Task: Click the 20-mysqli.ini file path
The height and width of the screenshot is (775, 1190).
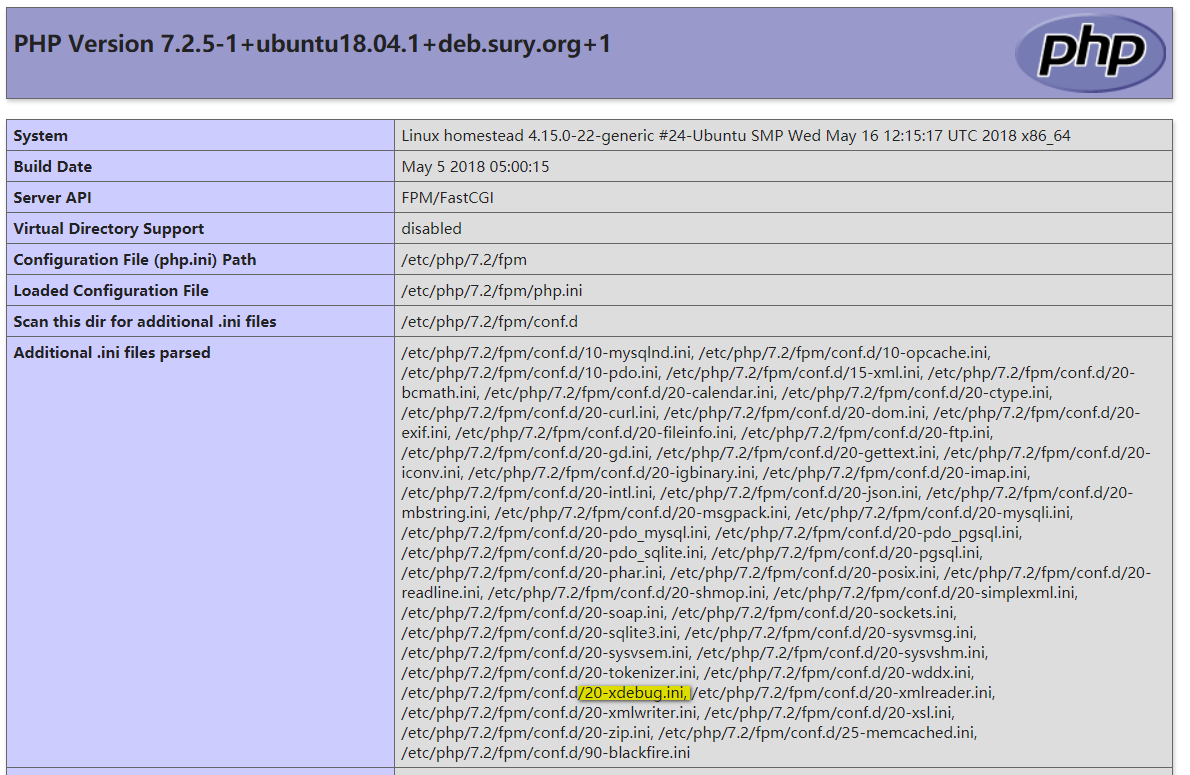Action: point(933,513)
